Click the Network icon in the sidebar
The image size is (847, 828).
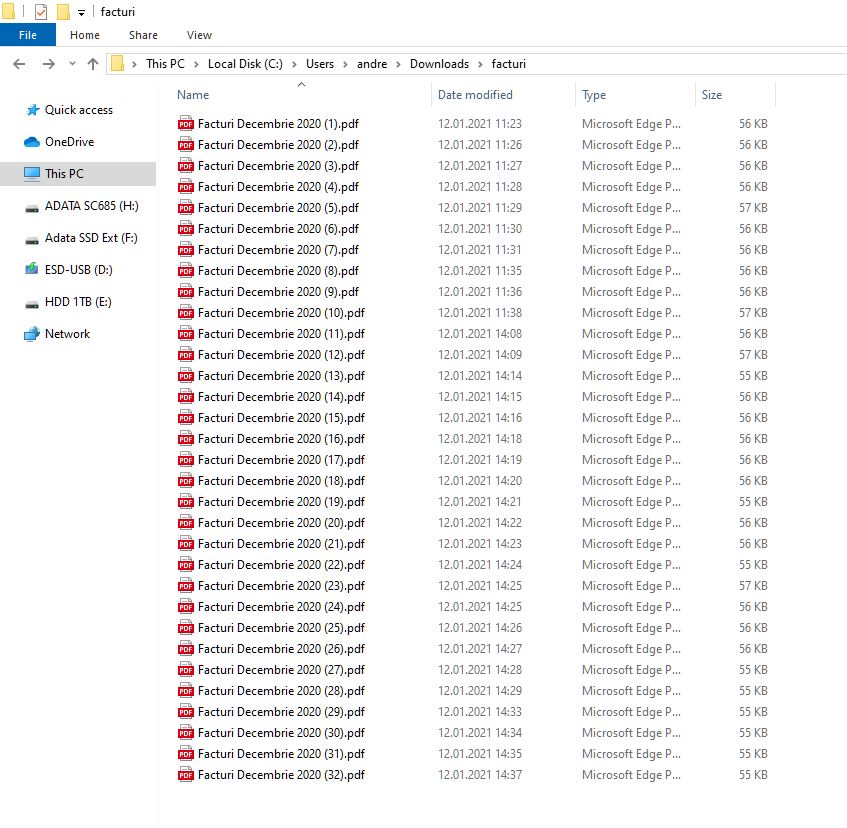pyautogui.click(x=32, y=334)
